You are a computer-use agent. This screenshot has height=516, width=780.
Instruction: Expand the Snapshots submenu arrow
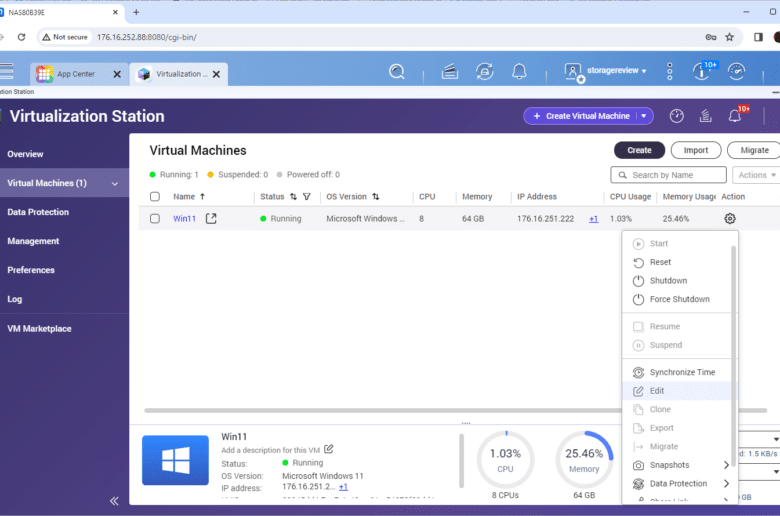726,465
